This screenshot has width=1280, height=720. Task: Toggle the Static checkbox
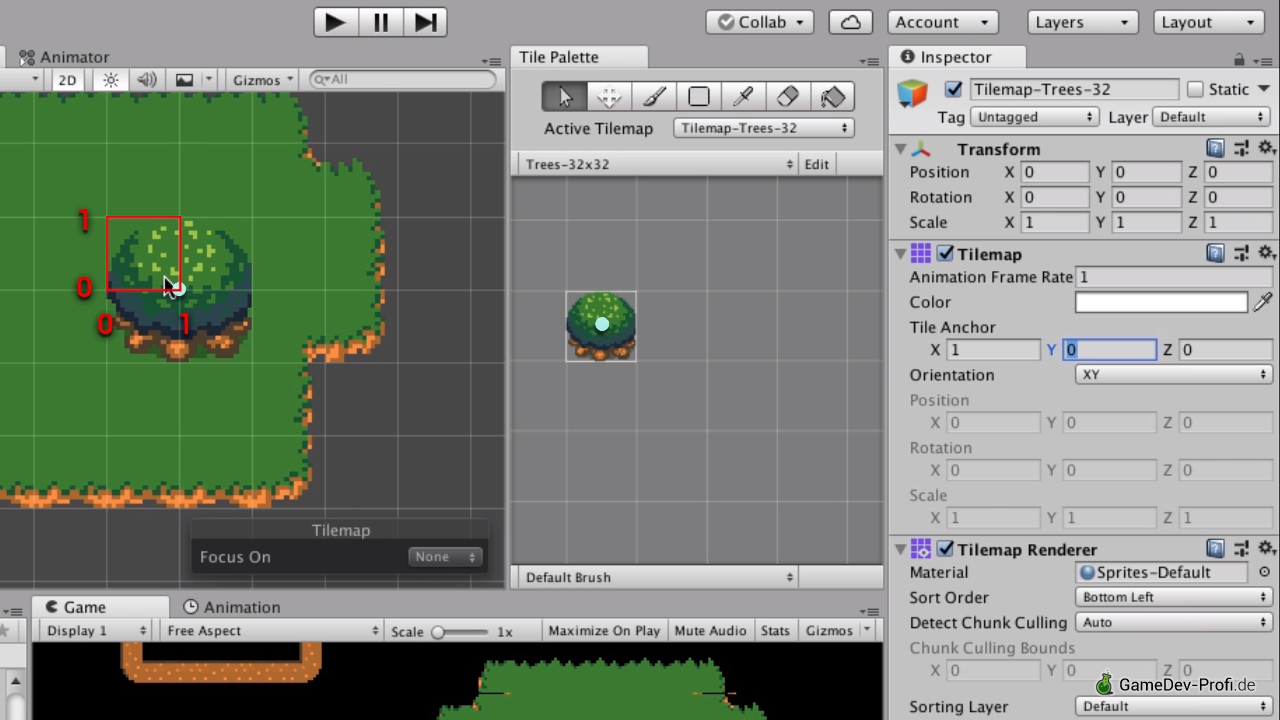click(1195, 89)
